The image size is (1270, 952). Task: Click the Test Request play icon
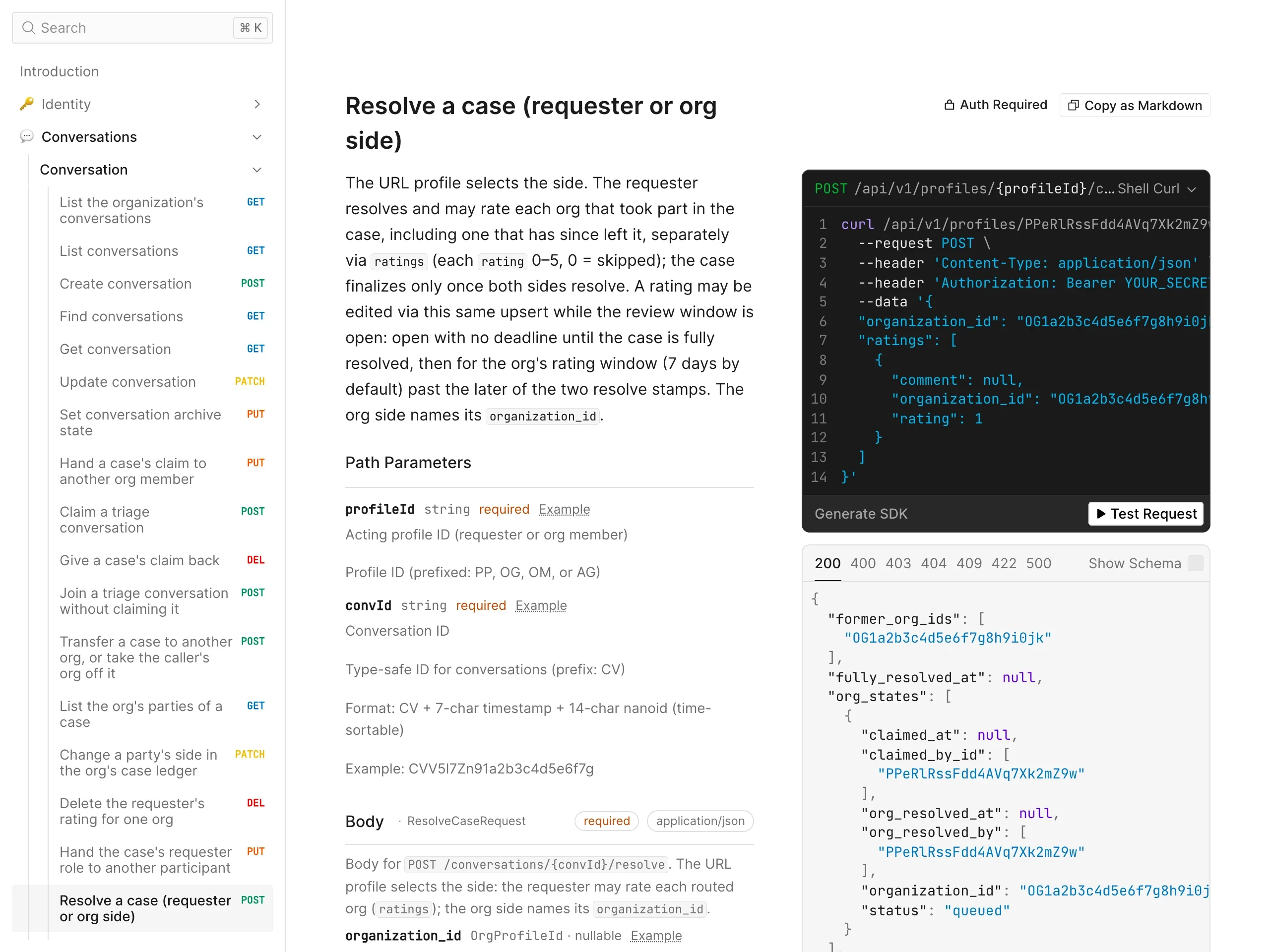tap(1101, 514)
